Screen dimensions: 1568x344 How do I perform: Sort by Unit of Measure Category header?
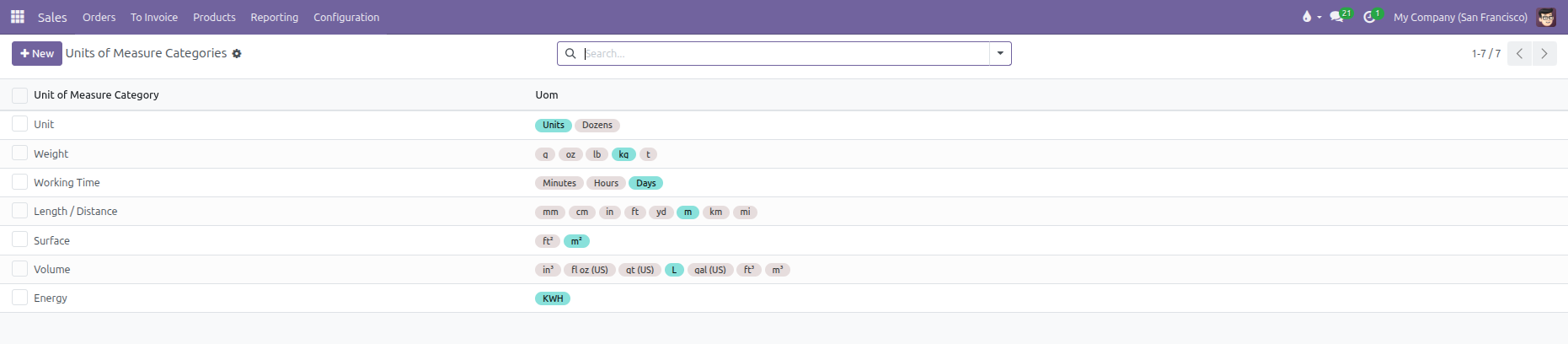pos(96,95)
